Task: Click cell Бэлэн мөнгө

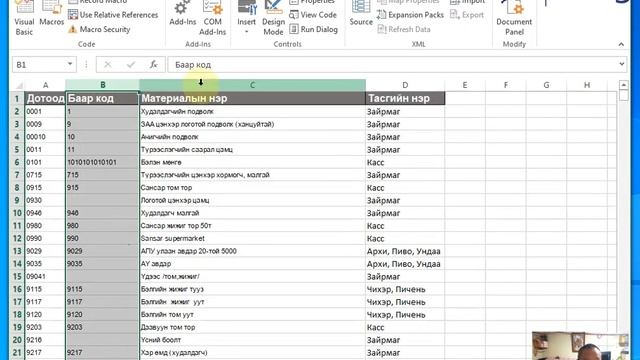Action: point(252,162)
